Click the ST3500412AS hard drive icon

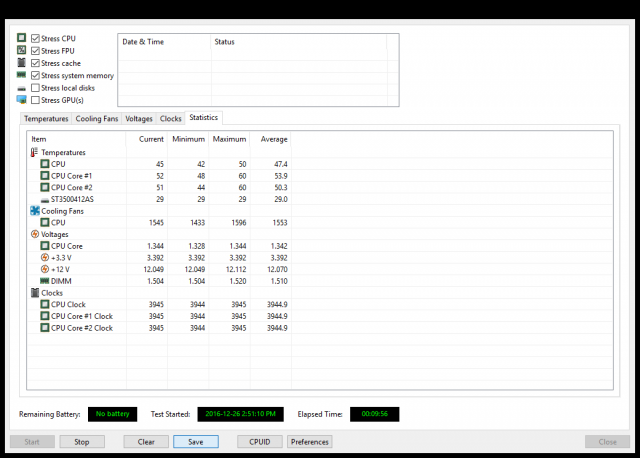point(45,200)
